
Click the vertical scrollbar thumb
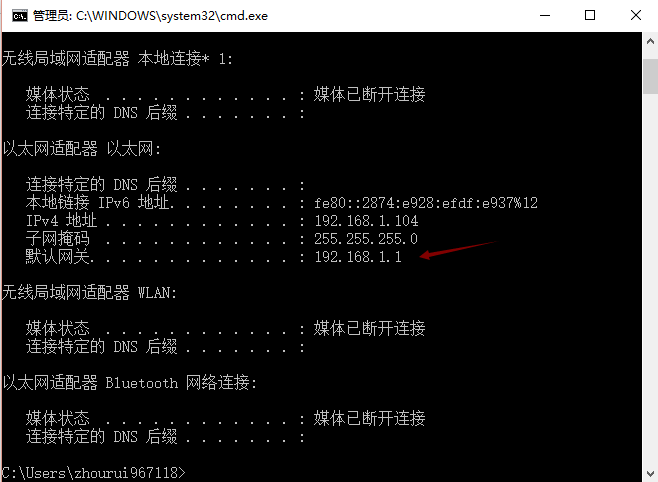tap(650, 76)
